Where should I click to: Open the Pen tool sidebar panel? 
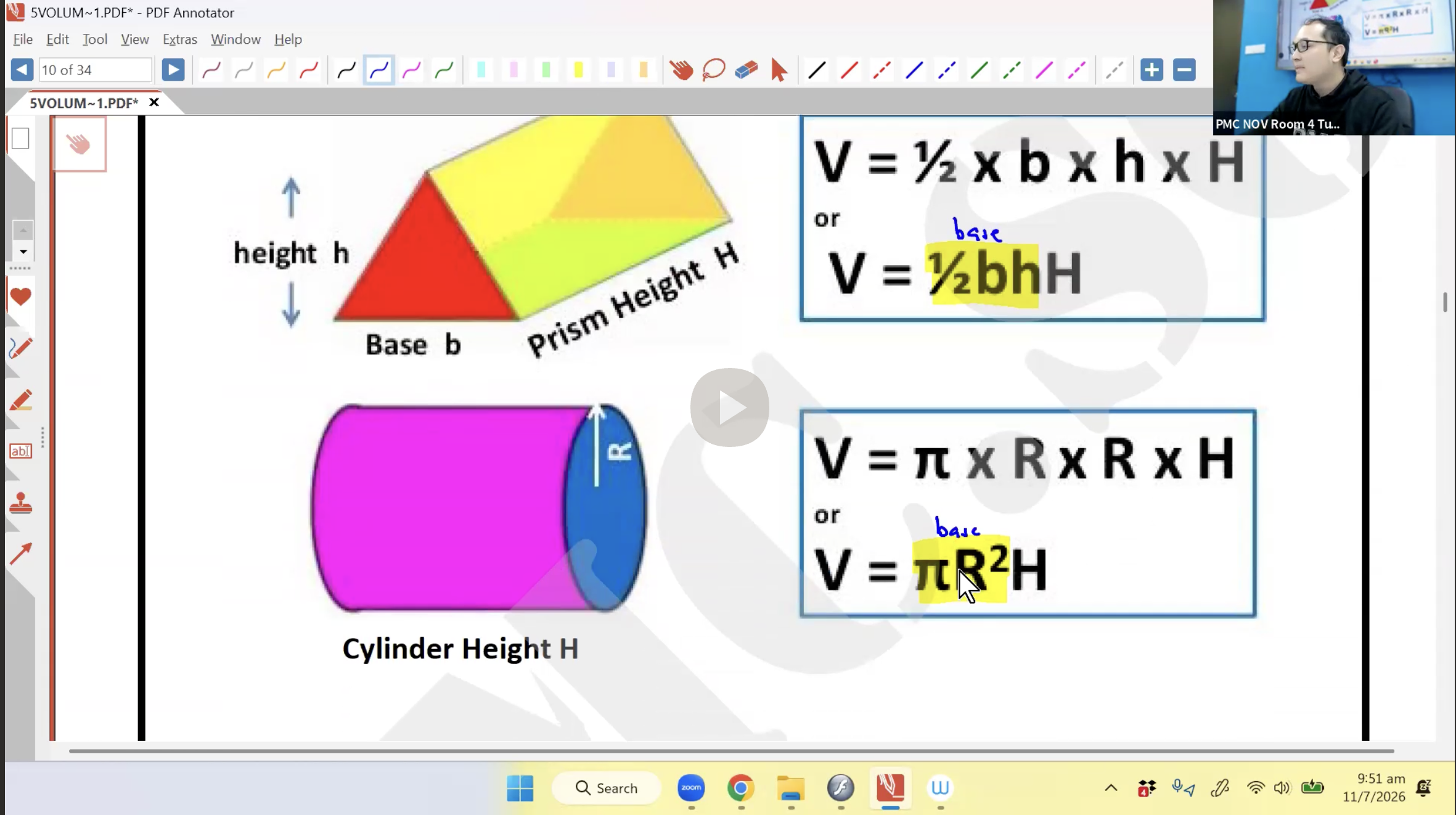tap(20, 348)
